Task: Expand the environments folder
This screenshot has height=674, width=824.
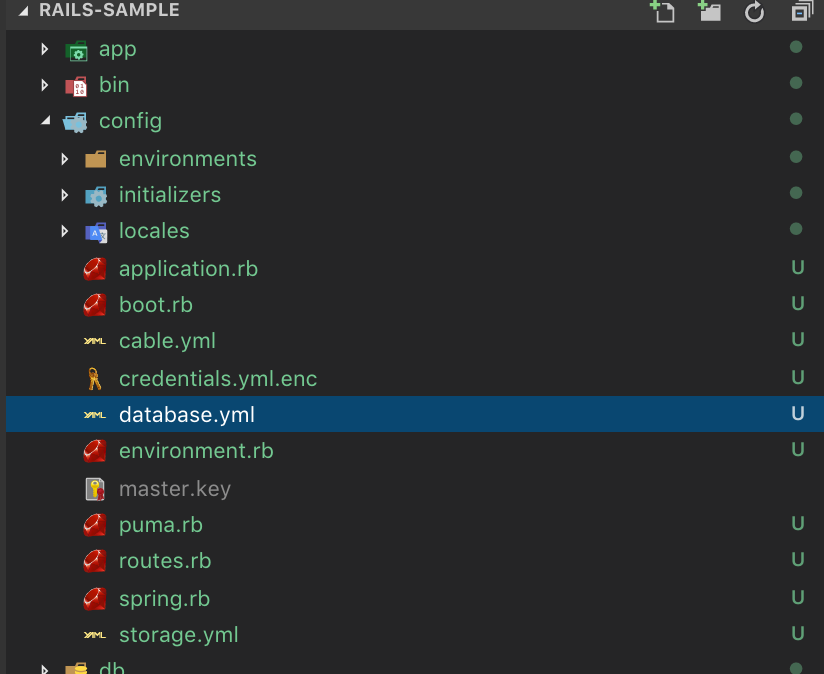Action: tap(65, 159)
